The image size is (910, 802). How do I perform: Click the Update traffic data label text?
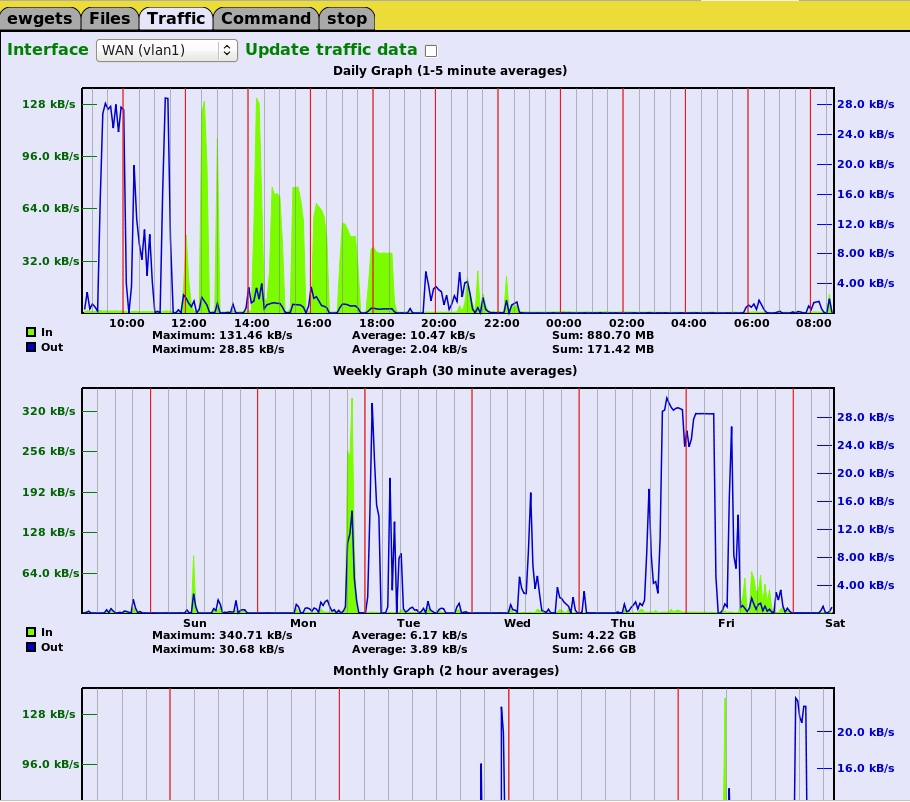(331, 50)
